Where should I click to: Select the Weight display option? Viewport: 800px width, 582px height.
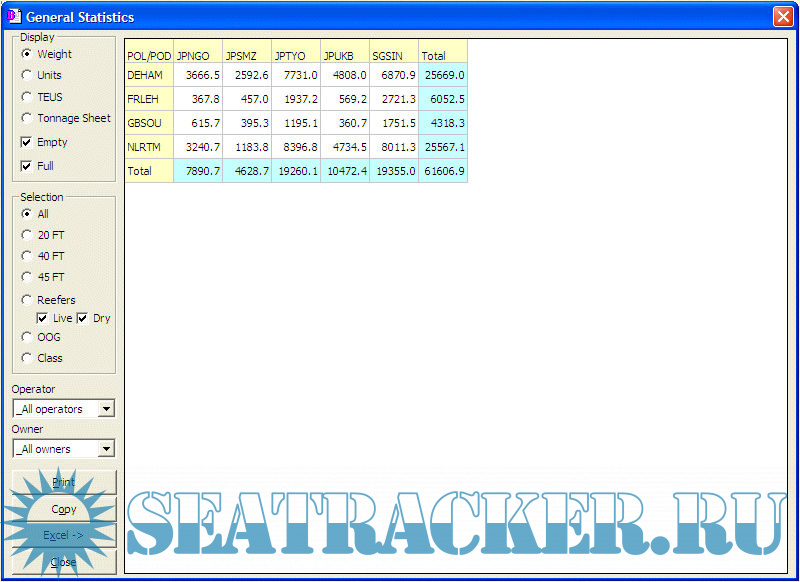tap(27, 54)
